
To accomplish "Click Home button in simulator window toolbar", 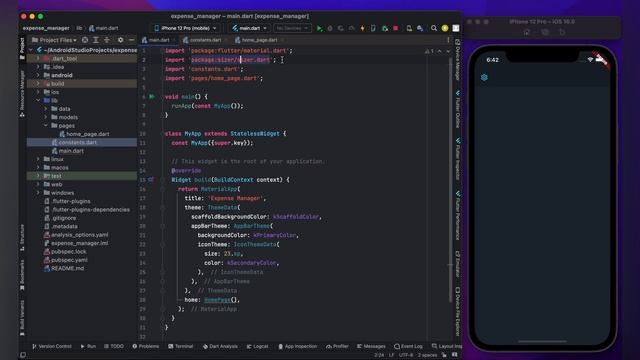I will pos(527,32).
